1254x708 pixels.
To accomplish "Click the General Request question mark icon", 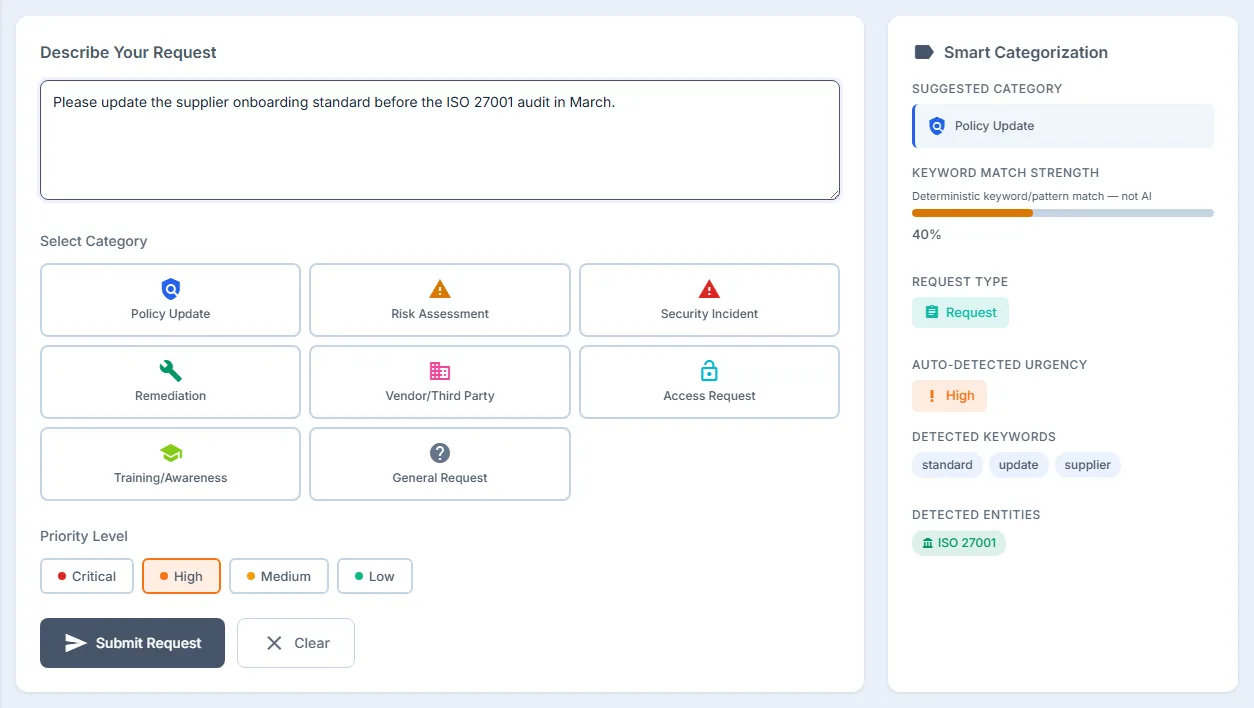I will point(440,453).
